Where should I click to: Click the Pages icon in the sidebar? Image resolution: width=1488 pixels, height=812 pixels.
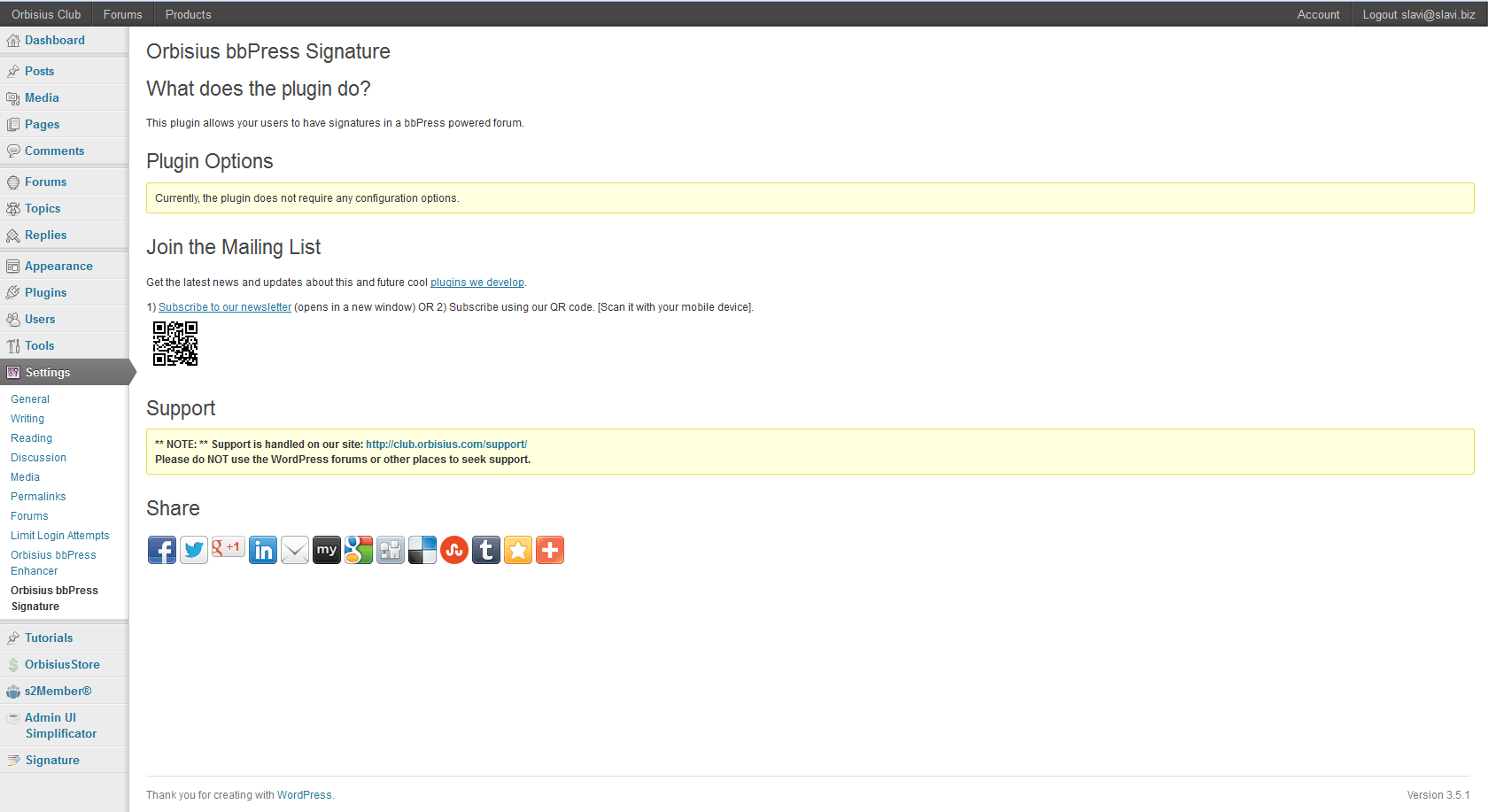point(13,125)
